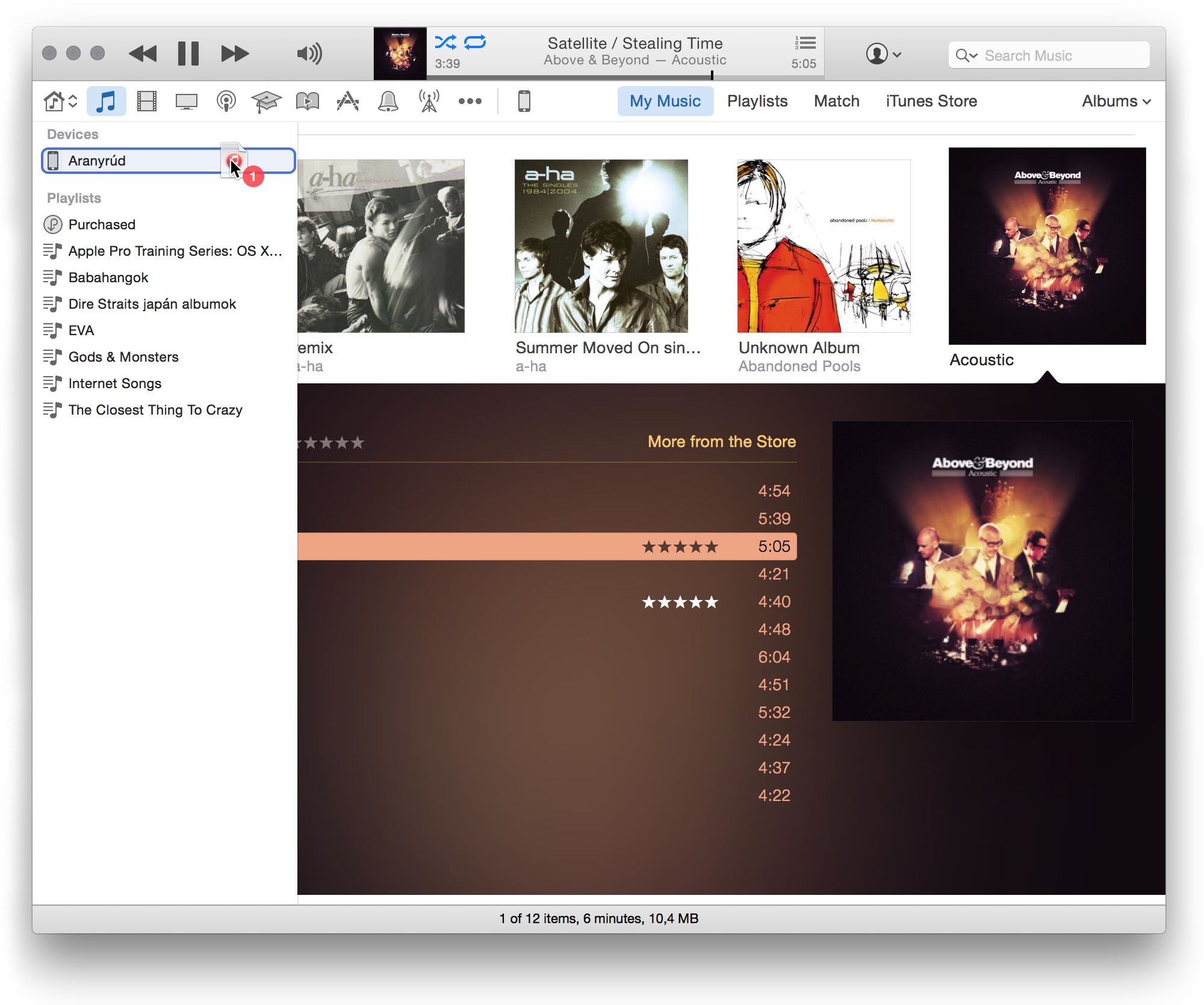Select the a-ha remix album cover
1204x1005 pixels.
pyautogui.click(x=381, y=246)
